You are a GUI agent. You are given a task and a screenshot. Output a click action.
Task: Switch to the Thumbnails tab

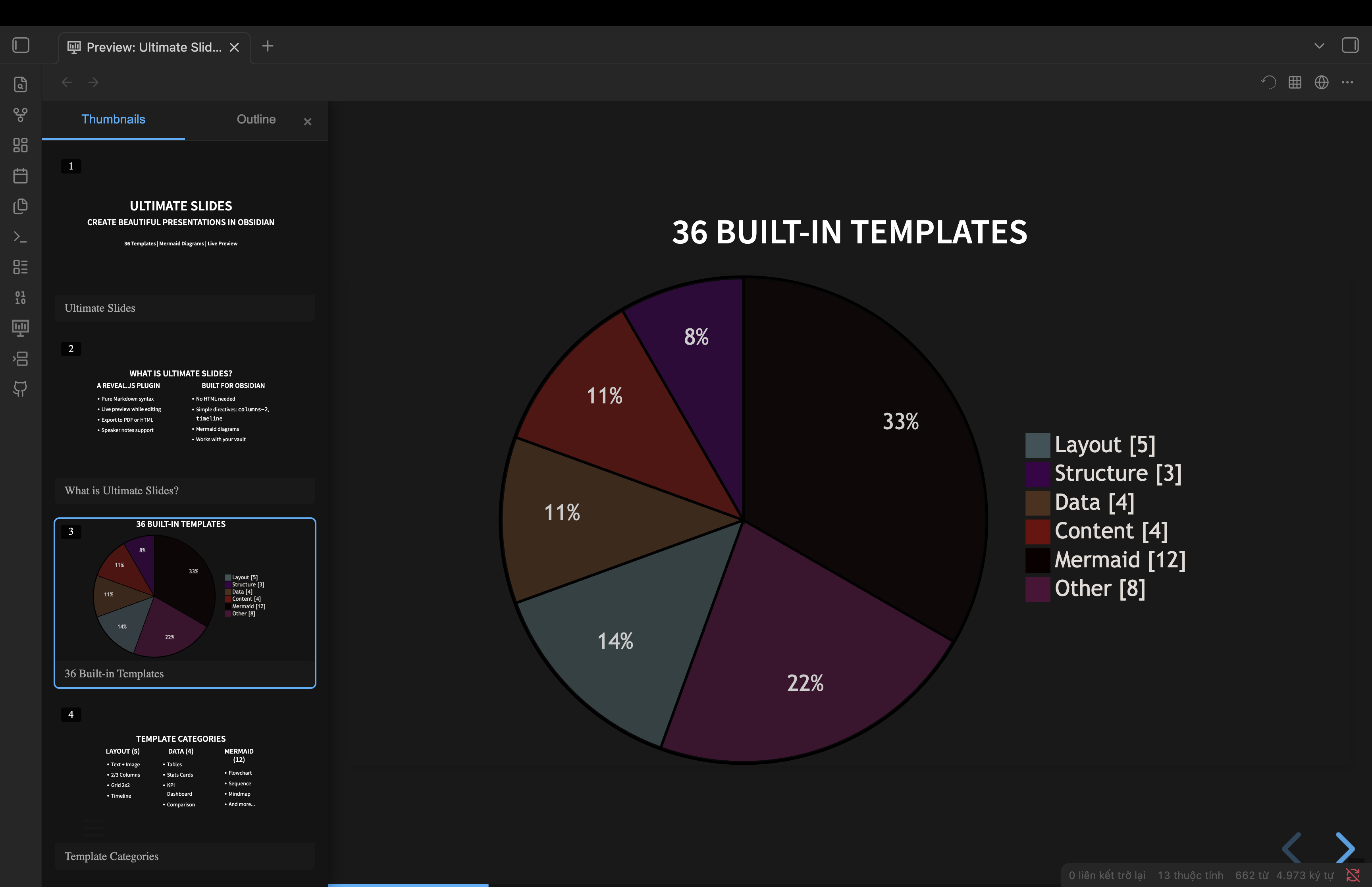pos(114,120)
